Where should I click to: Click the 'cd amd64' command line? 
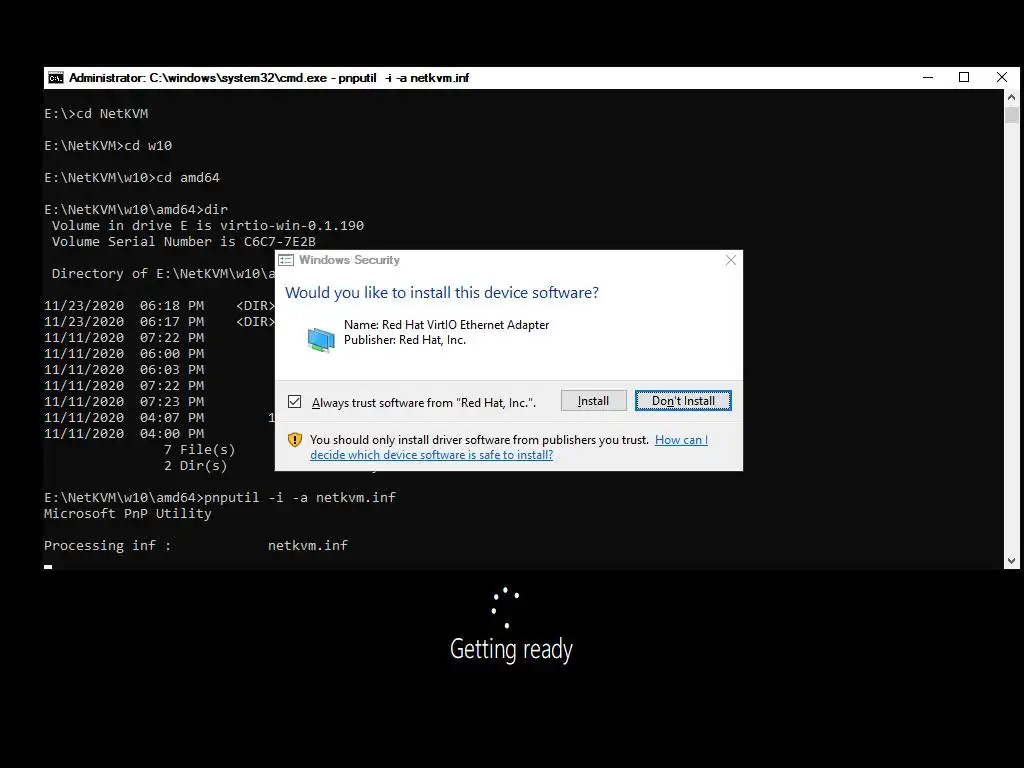(x=132, y=178)
